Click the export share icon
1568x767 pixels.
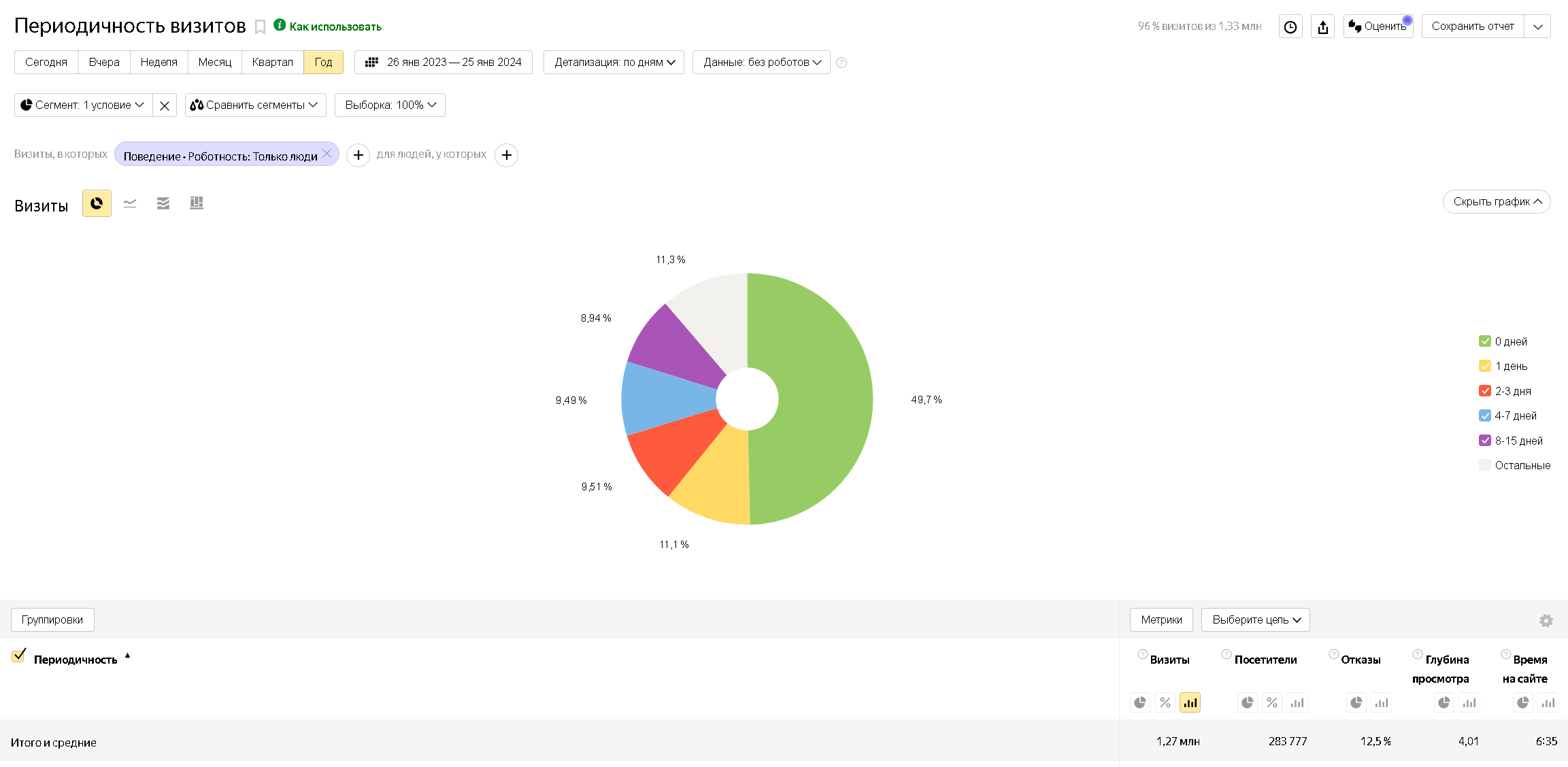point(1322,27)
